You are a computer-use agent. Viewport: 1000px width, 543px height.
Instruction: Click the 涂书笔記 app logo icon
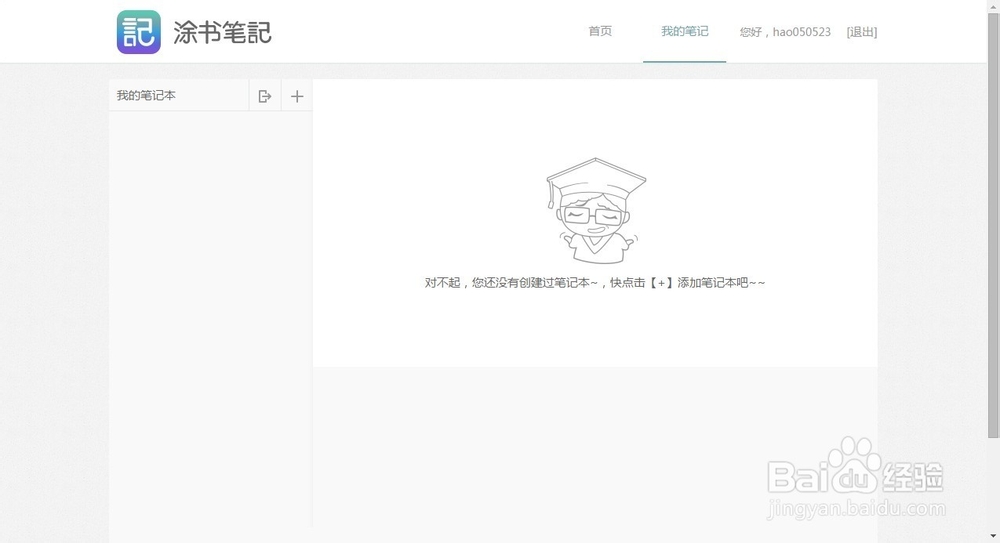tap(138, 32)
